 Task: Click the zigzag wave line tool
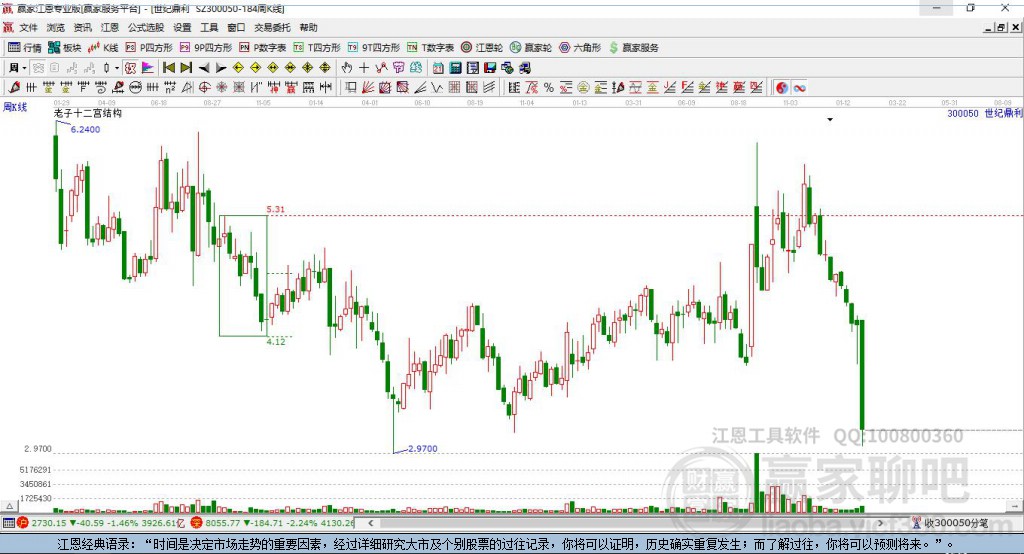point(437,88)
